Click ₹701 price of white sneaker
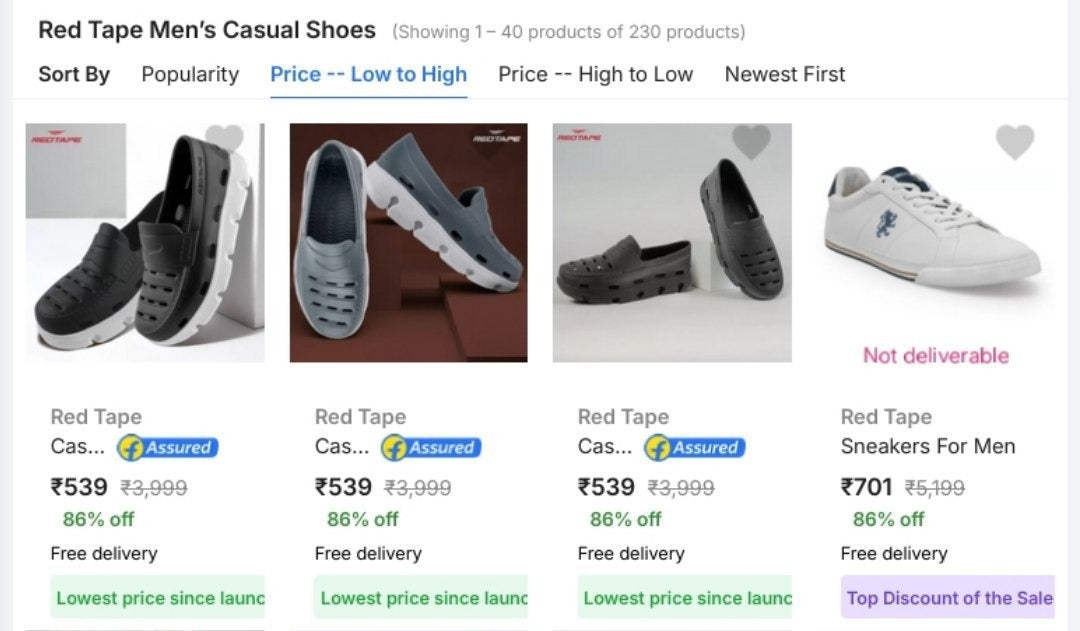This screenshot has height=631, width=1080. (x=866, y=487)
